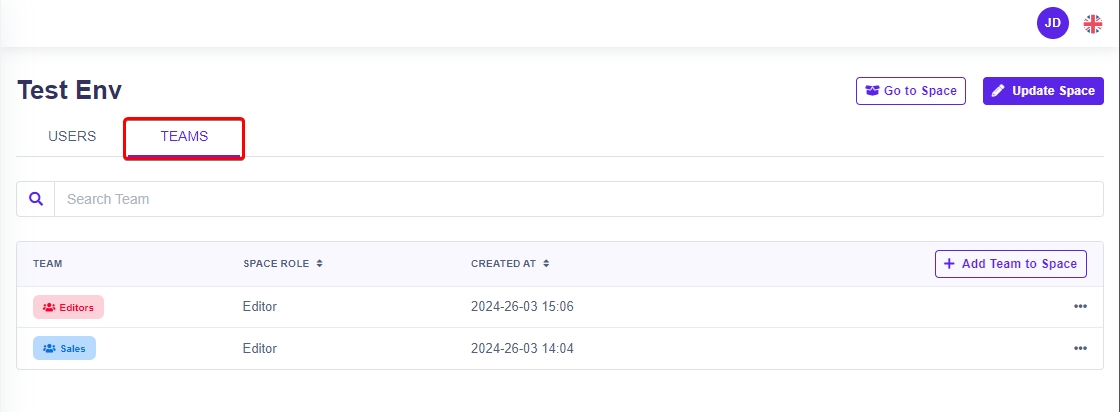1120x412 pixels.
Task: Switch to the Users tab
Action: (72, 137)
